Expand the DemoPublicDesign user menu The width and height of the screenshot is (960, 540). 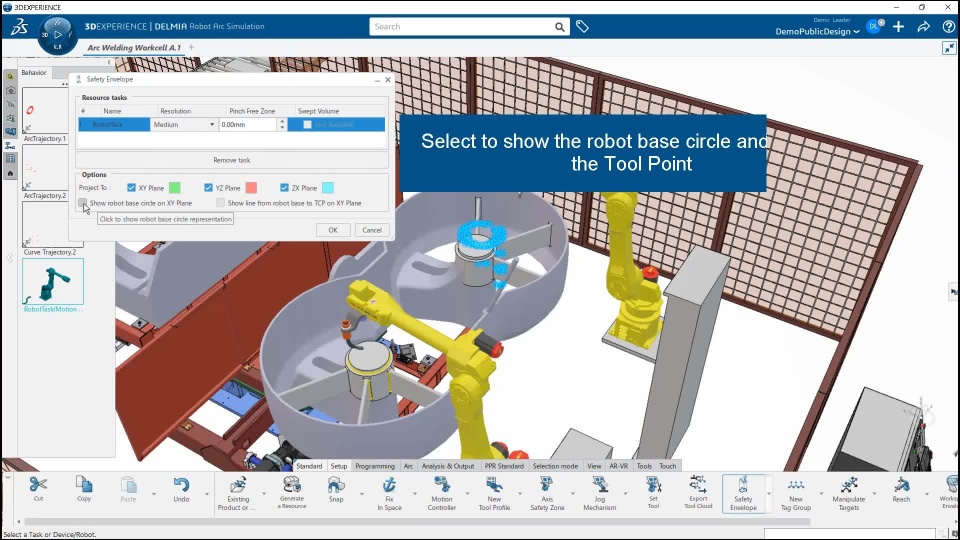click(x=817, y=31)
